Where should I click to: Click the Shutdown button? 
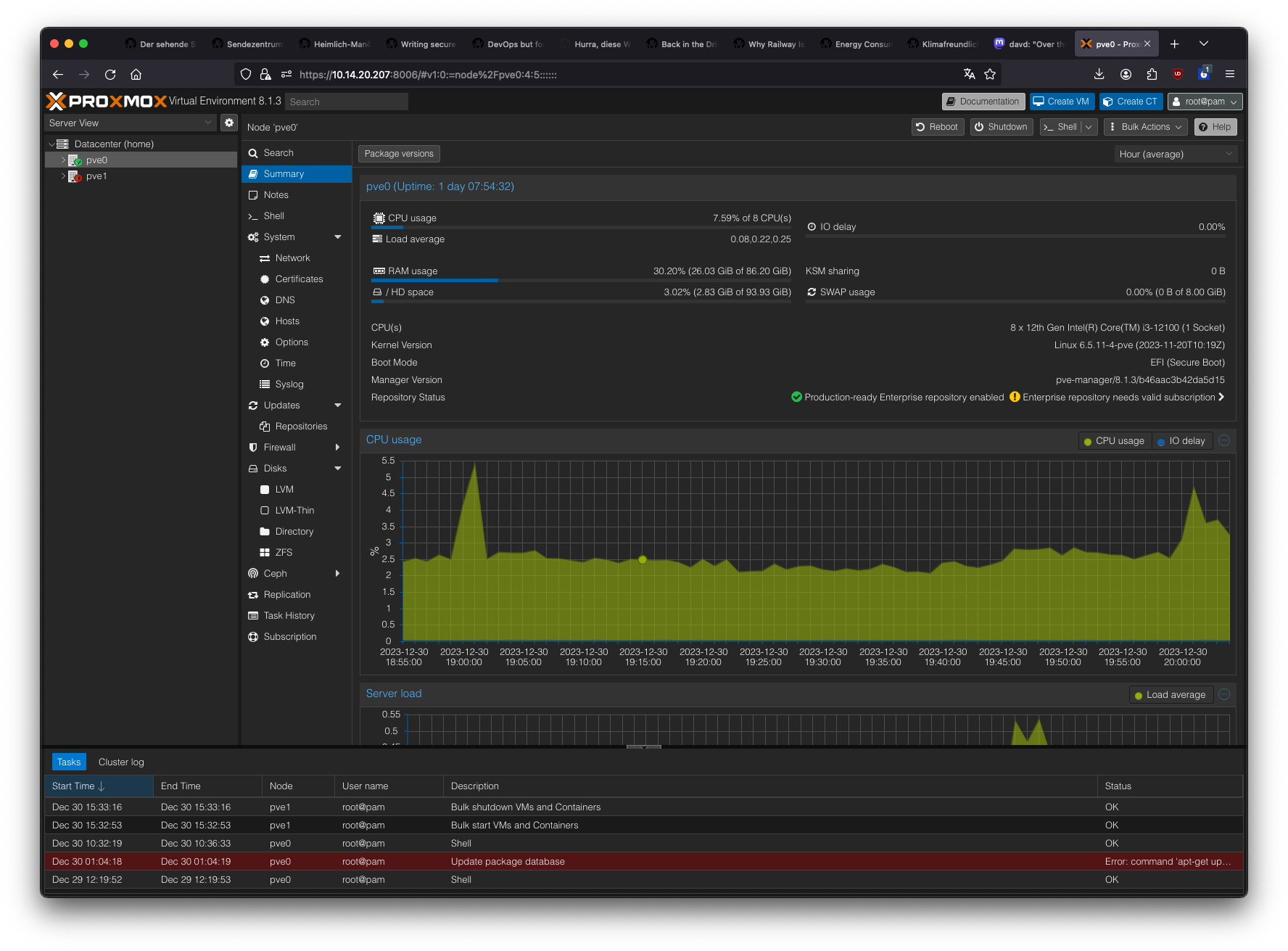coord(1002,127)
